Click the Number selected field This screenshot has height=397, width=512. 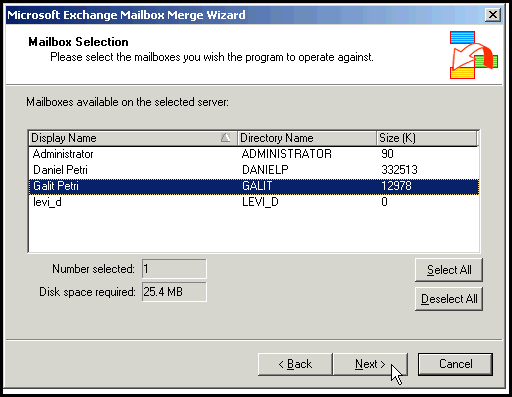[x=174, y=269]
